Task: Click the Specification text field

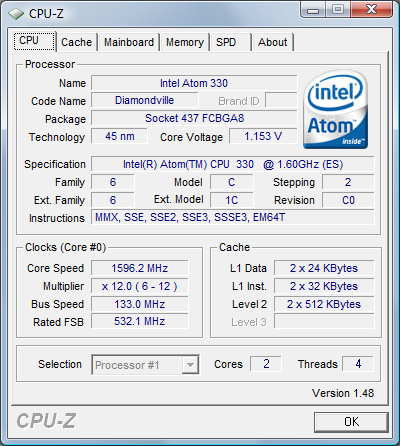Action: [x=233, y=164]
